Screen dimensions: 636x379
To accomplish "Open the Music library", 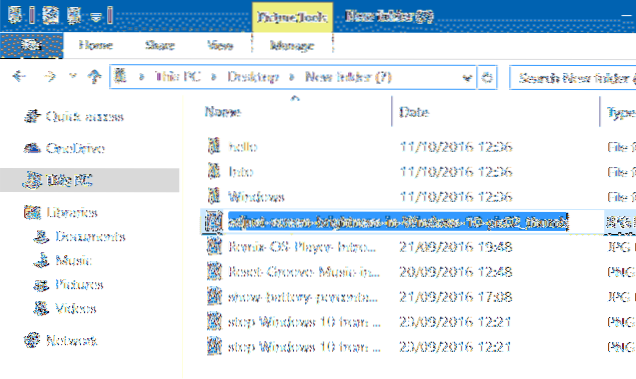I will pos(73,260).
